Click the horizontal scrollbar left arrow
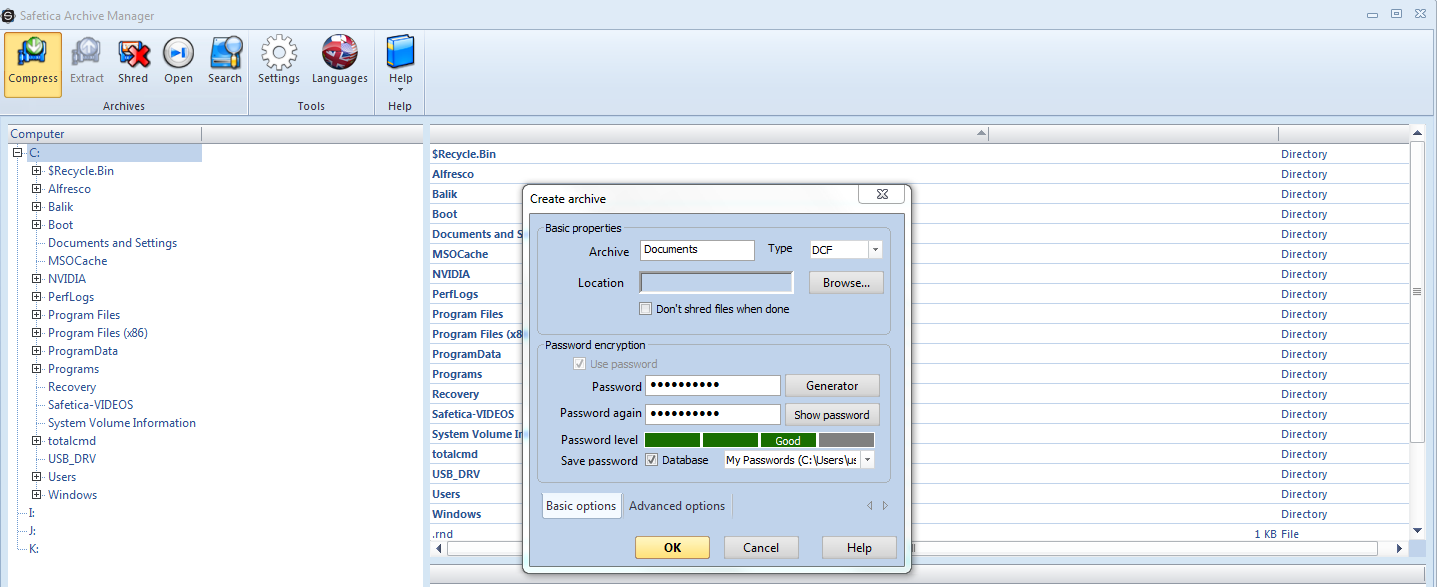 click(x=438, y=549)
